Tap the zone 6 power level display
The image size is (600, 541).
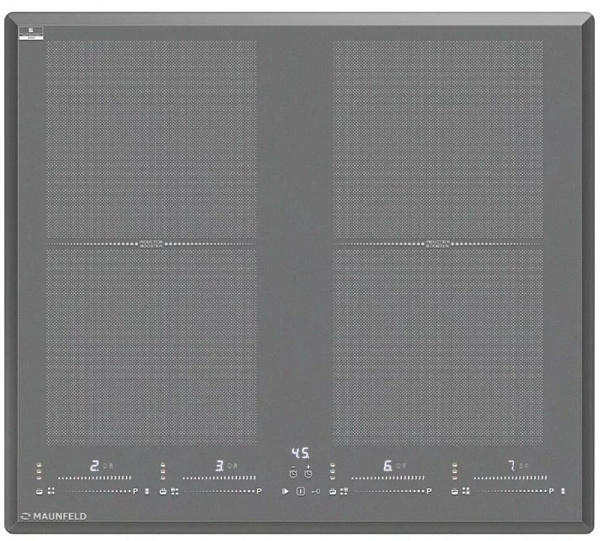click(387, 465)
